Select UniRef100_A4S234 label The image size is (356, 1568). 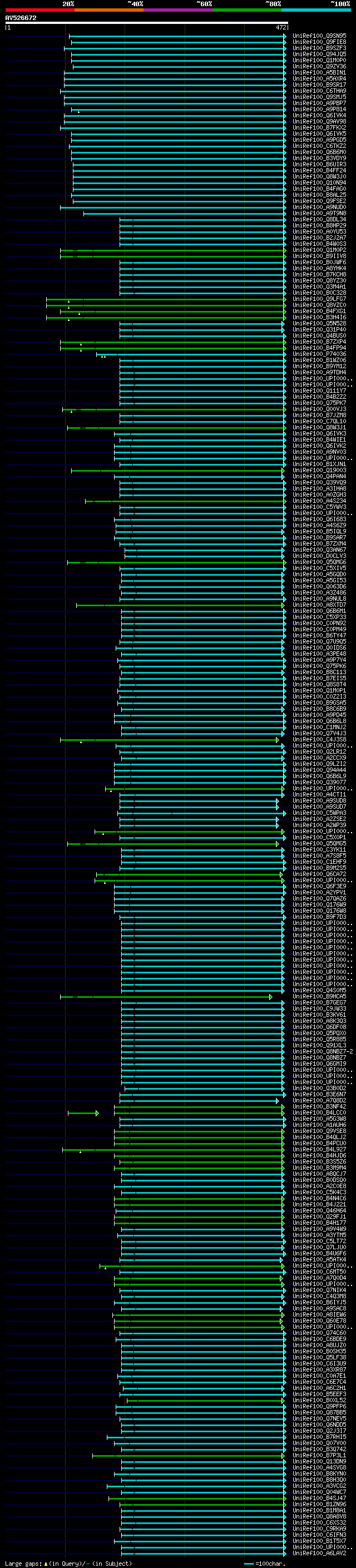319,501
